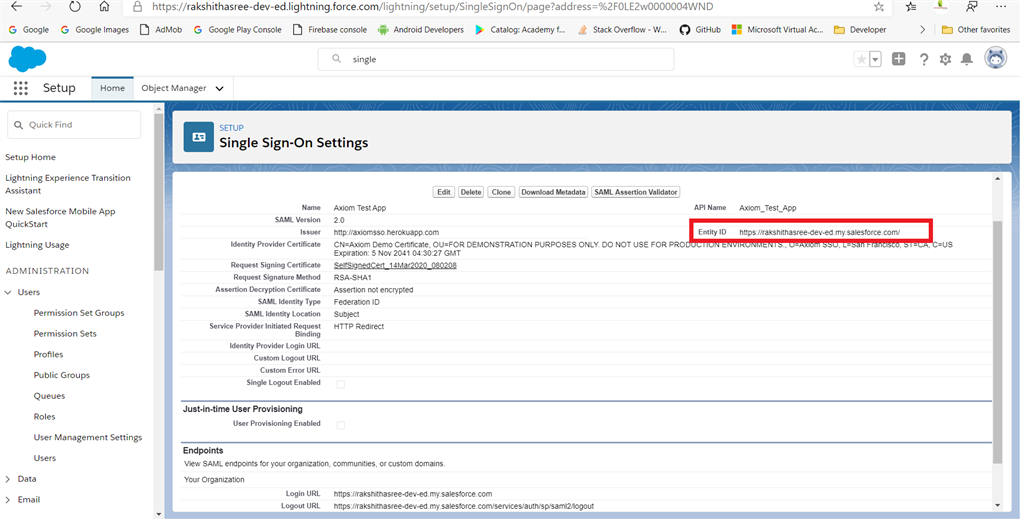Bookmark this page with the star

click(878, 7)
